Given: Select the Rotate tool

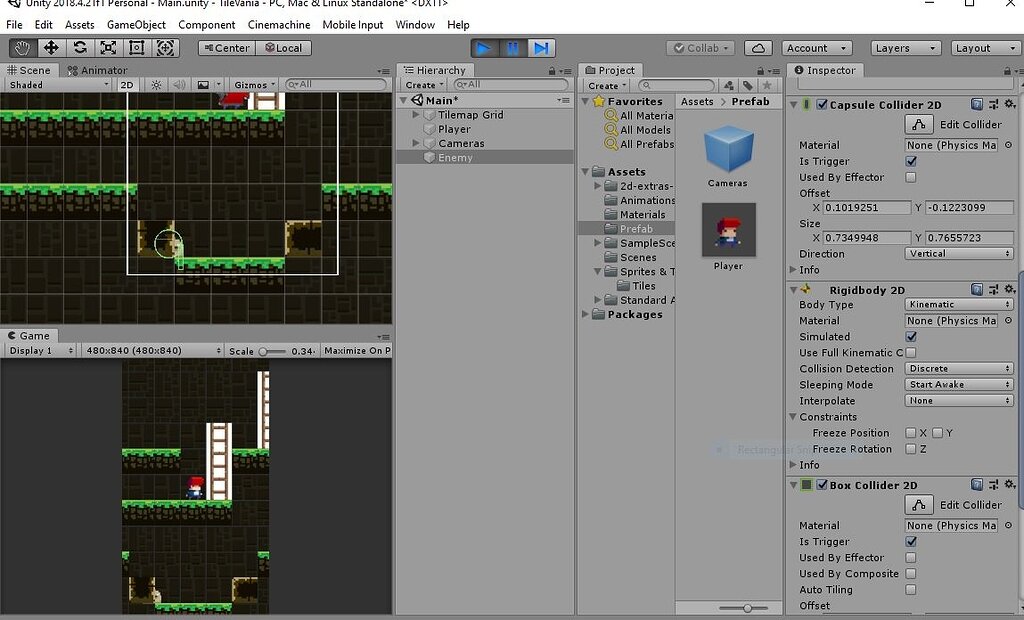Looking at the screenshot, I should pos(79,47).
